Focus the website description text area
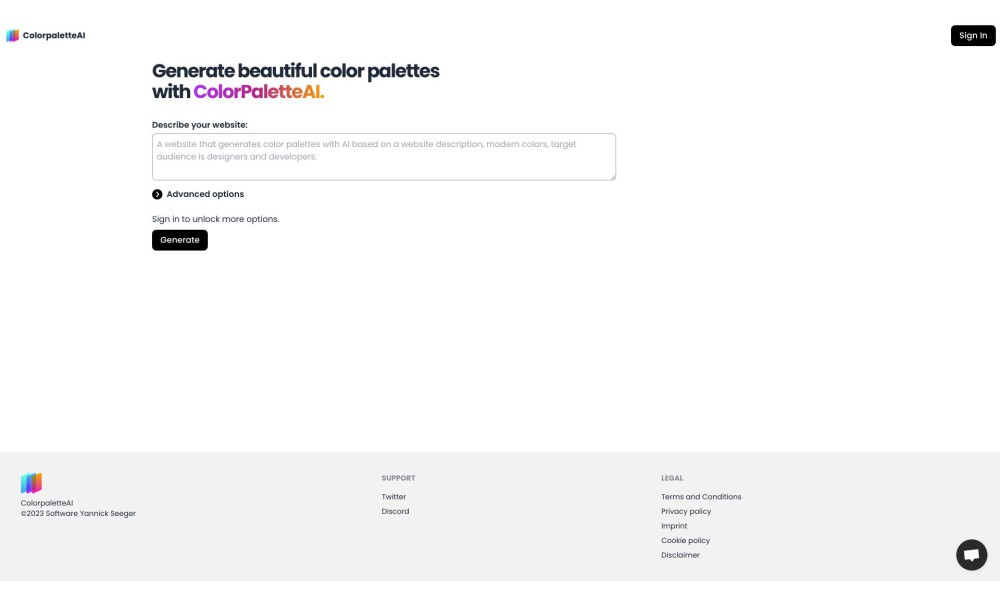The width and height of the screenshot is (1000, 600). 384,157
